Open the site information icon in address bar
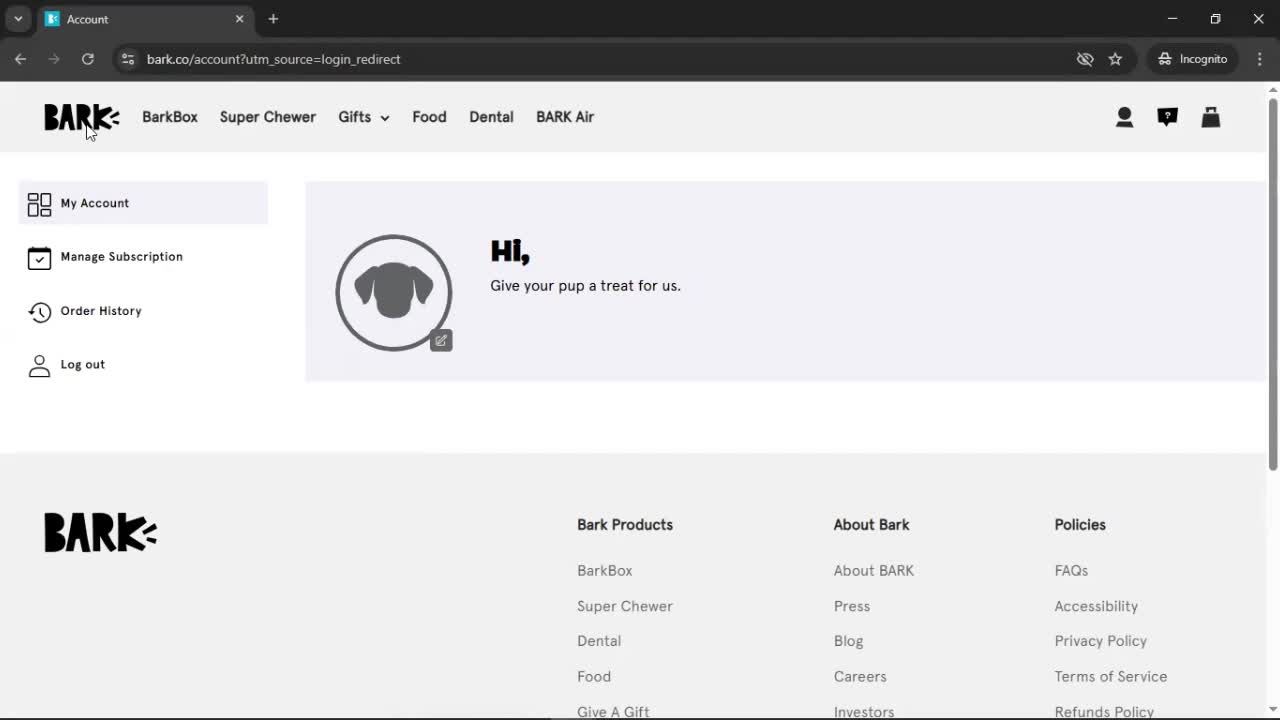Viewport: 1280px width, 720px height. [127, 59]
